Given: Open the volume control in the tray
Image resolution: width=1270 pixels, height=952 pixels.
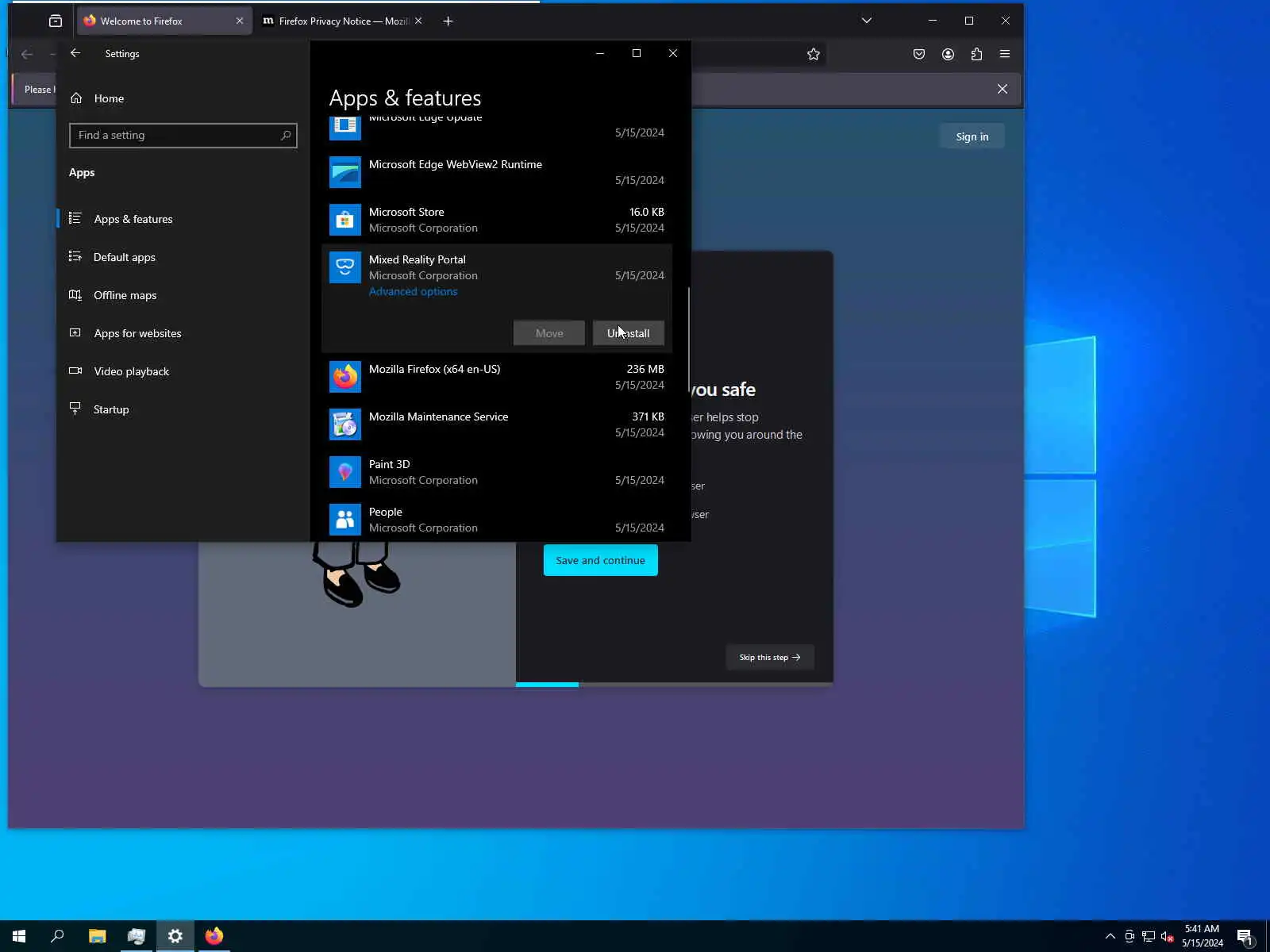Looking at the screenshot, I should [x=1168, y=936].
